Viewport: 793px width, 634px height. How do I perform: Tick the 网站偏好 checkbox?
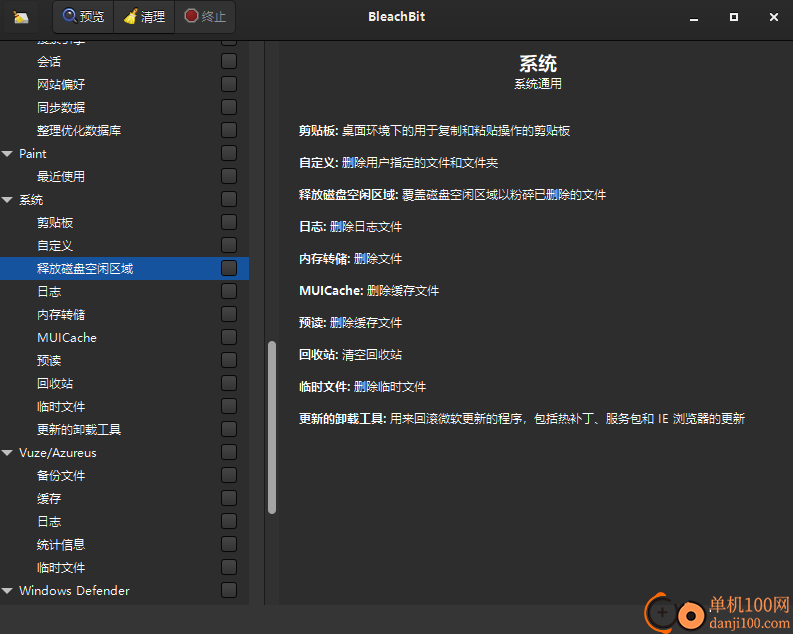(229, 84)
